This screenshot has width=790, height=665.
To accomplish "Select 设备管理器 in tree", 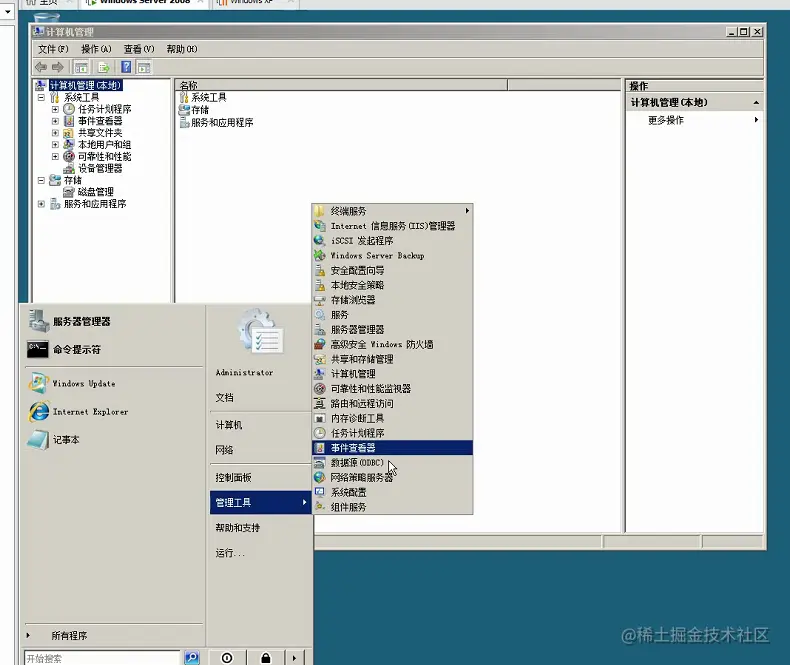I will (x=100, y=168).
